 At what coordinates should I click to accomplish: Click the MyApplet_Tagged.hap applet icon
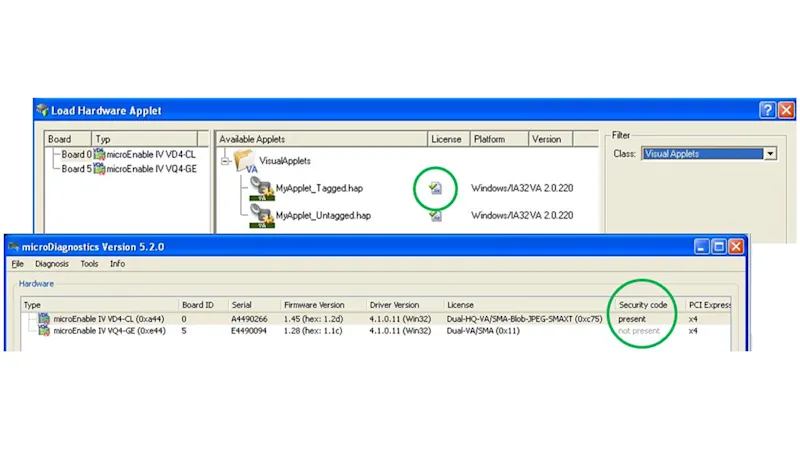pyautogui.click(x=263, y=190)
